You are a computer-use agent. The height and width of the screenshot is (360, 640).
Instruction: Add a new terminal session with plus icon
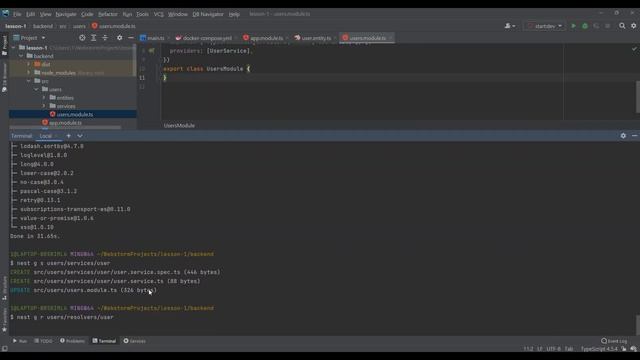[x=69, y=136]
